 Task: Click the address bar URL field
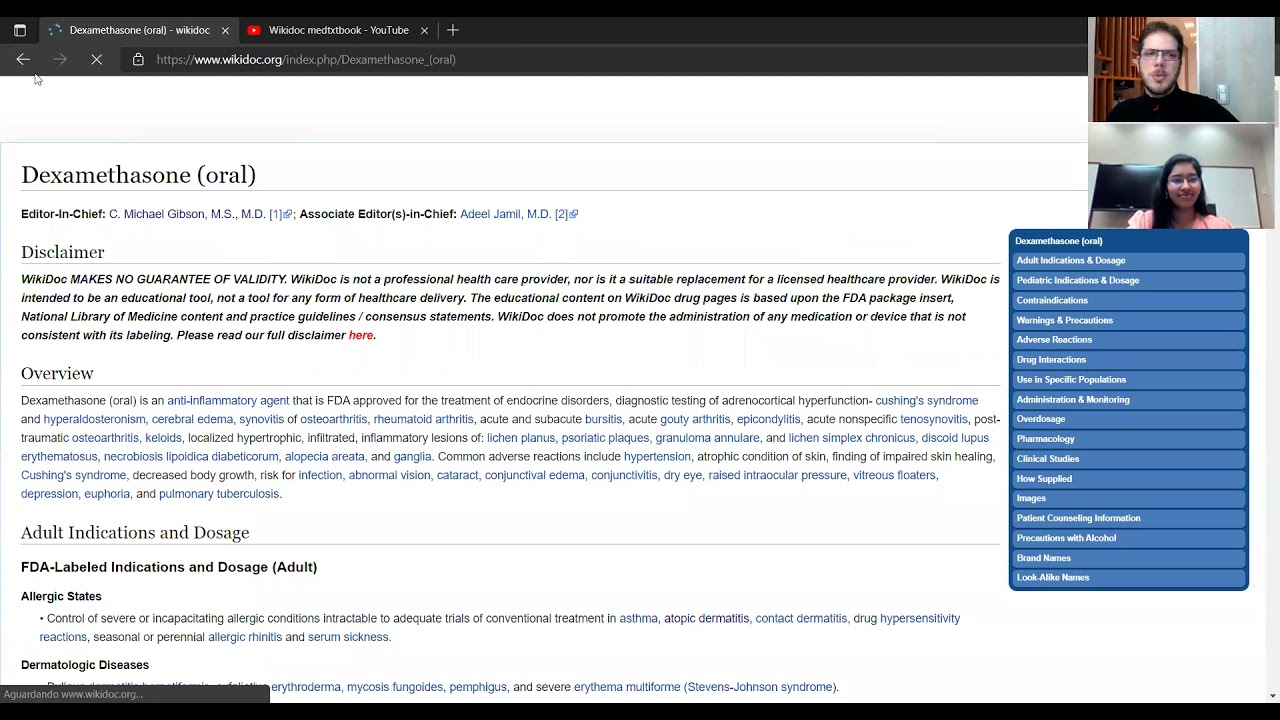[305, 60]
